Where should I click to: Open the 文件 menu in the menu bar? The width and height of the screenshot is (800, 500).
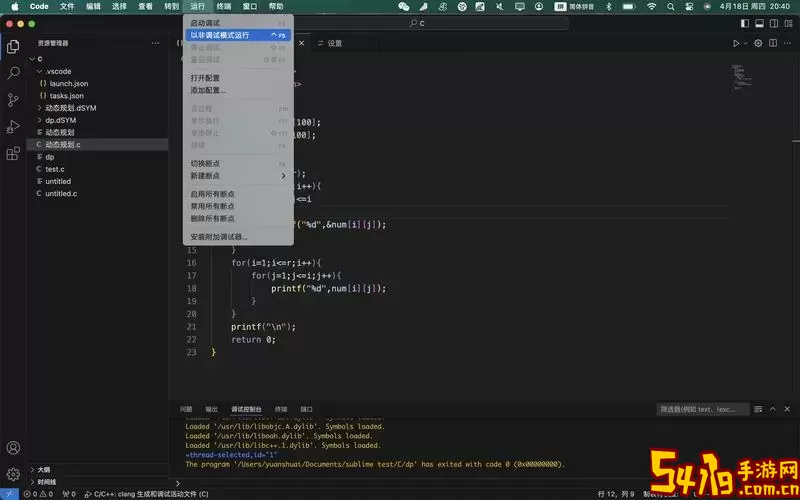67,7
